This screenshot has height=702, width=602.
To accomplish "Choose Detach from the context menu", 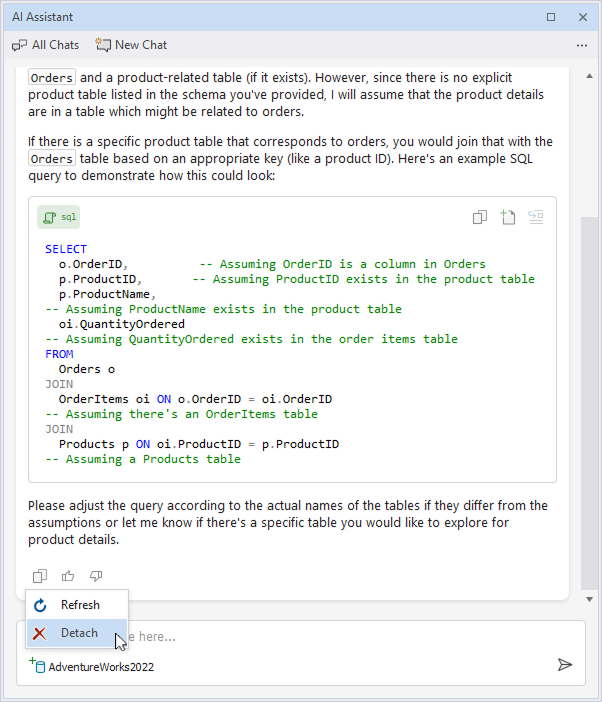I will click(x=79, y=633).
